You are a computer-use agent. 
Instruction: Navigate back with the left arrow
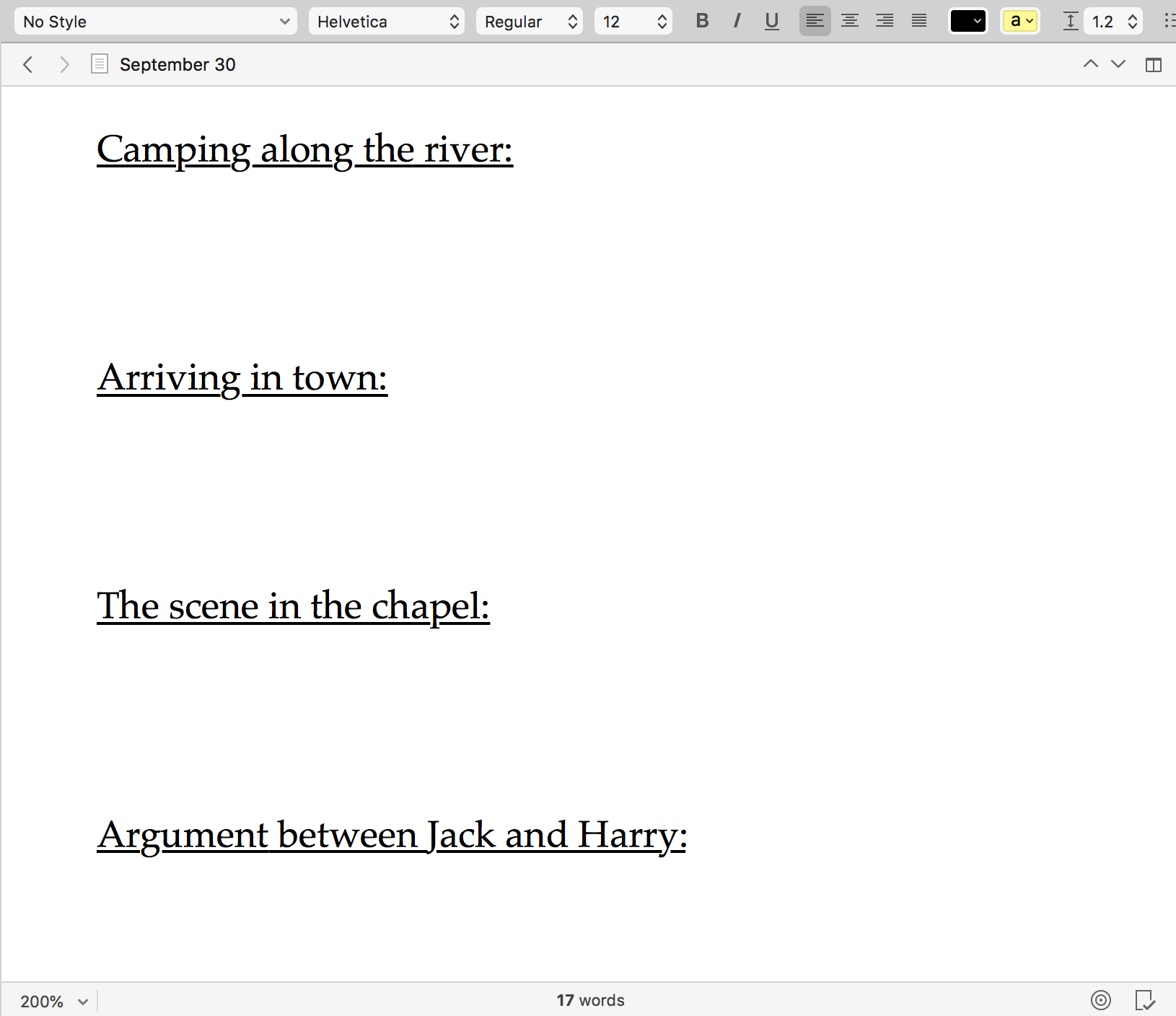point(27,64)
